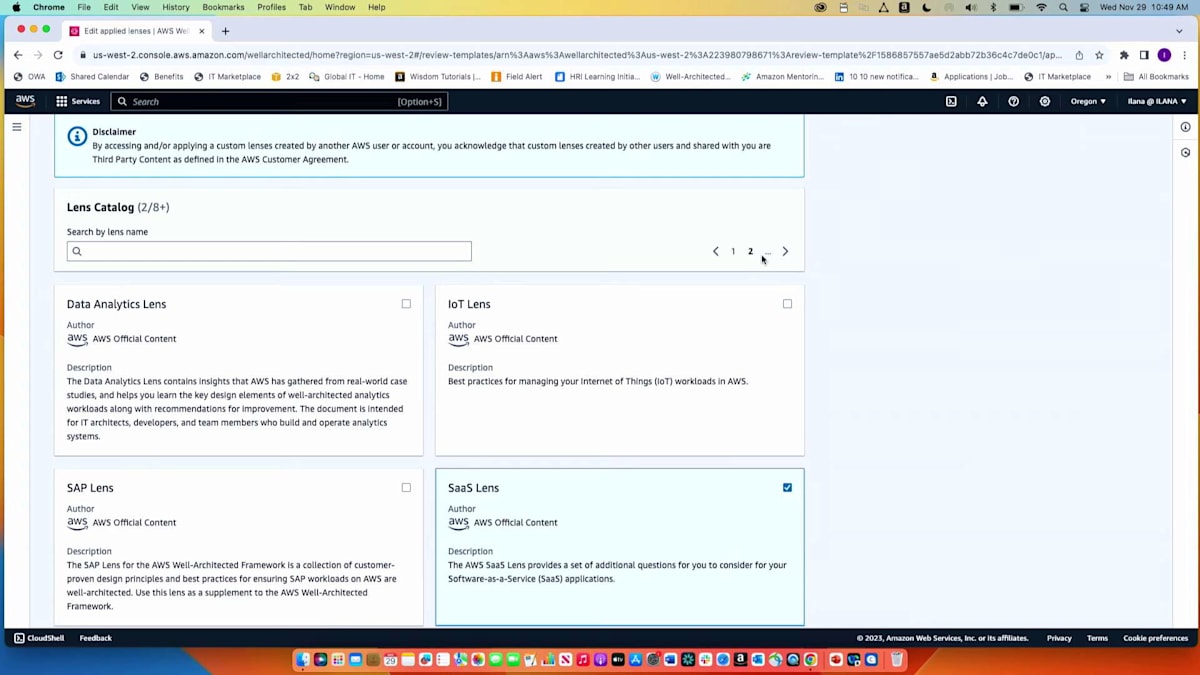Click the browser back arrow
Screen dimensions: 1200x675
[17, 55]
